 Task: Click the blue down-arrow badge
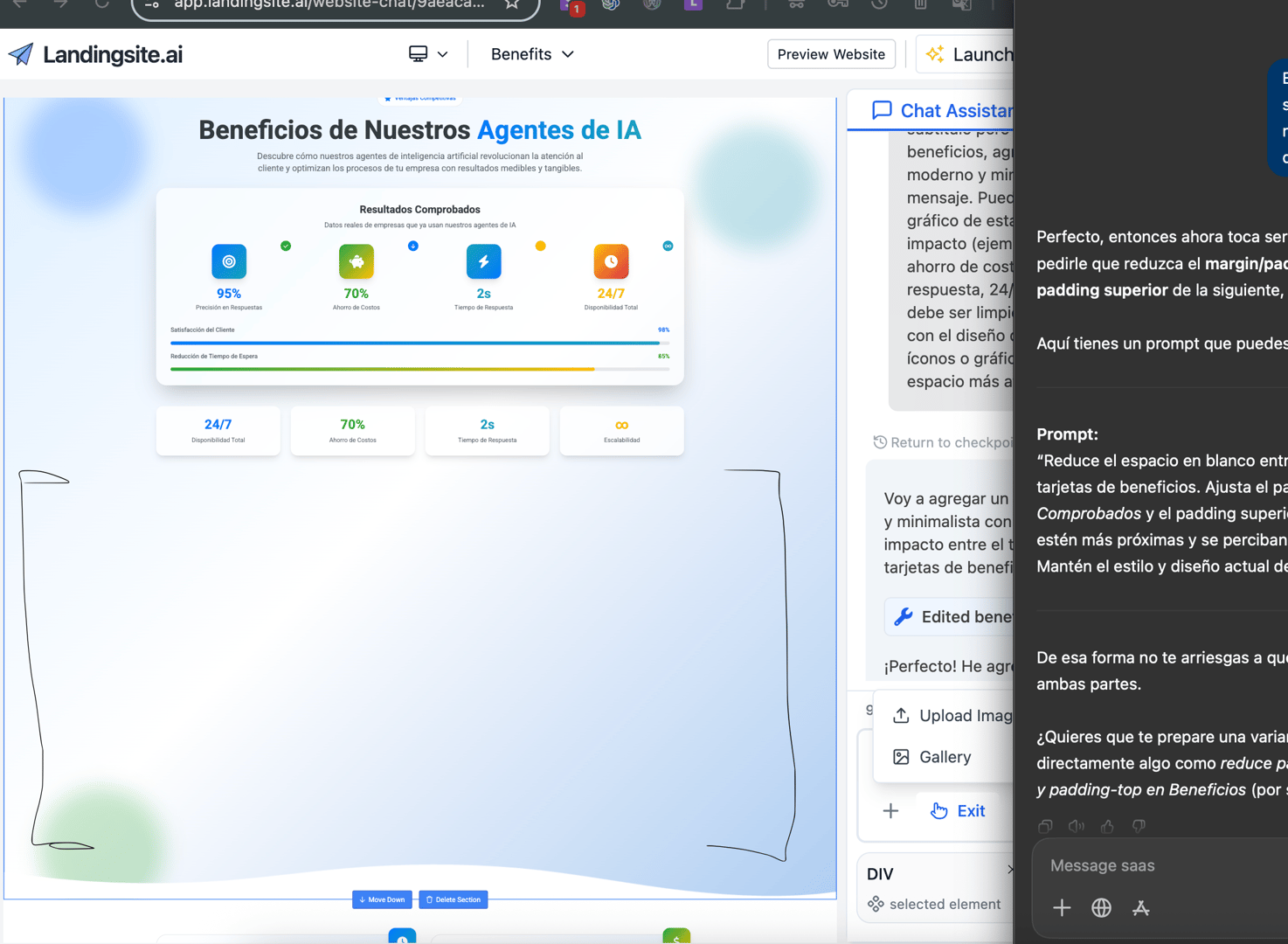(x=413, y=246)
